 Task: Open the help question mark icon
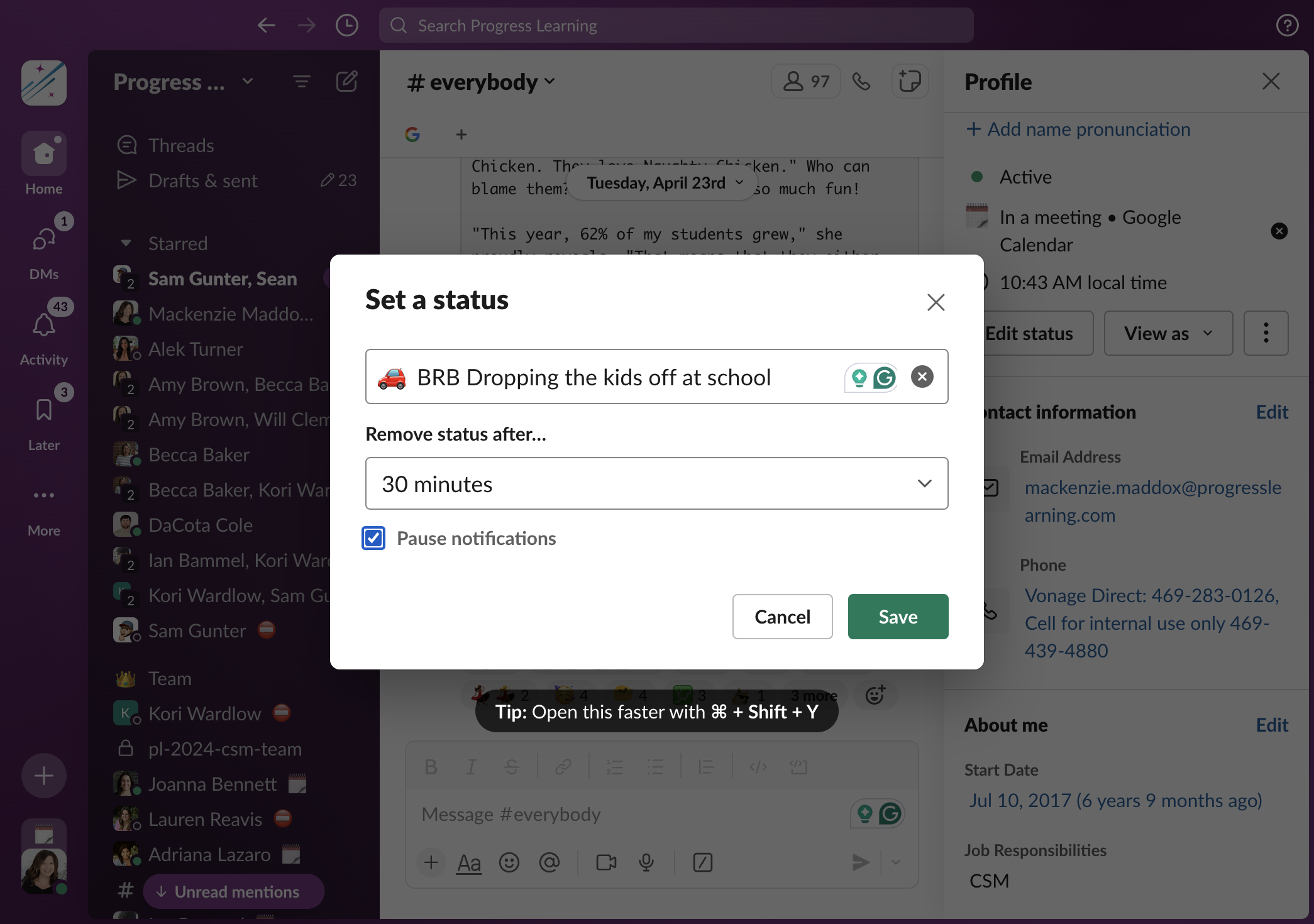pyautogui.click(x=1287, y=25)
